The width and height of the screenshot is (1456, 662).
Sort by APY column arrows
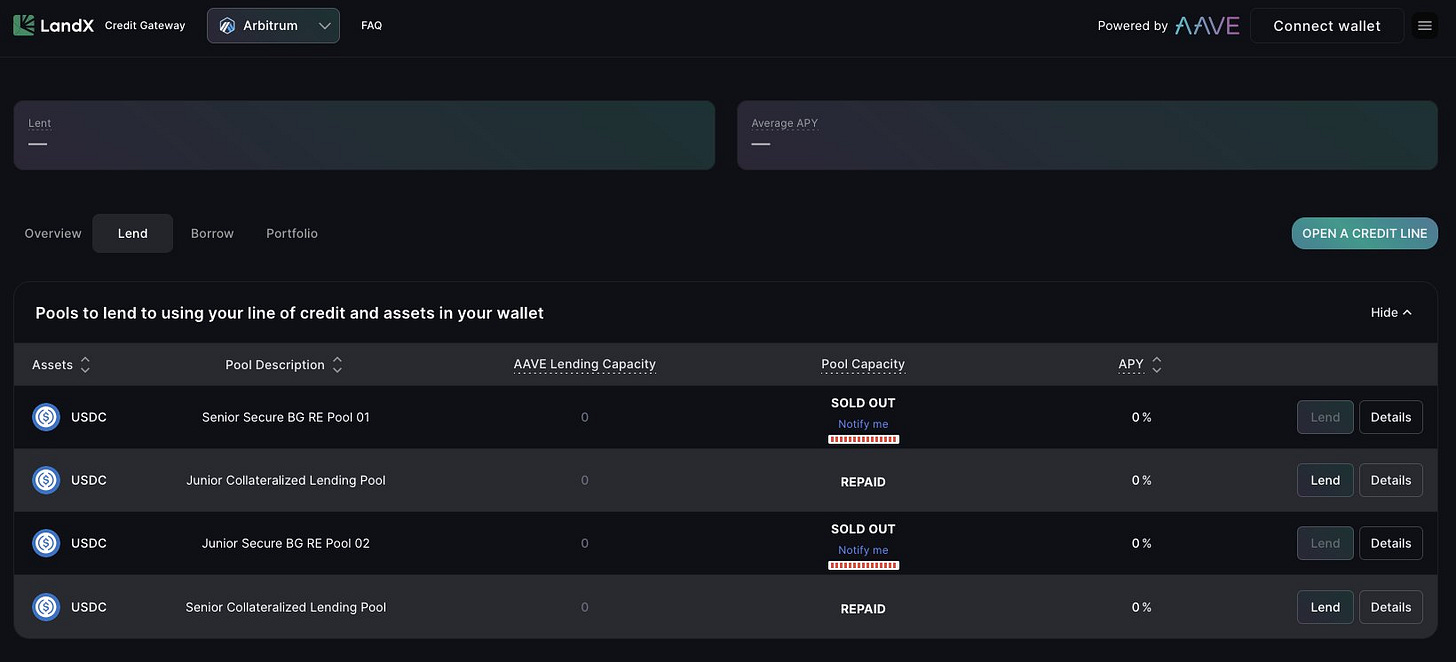[x=1157, y=365]
